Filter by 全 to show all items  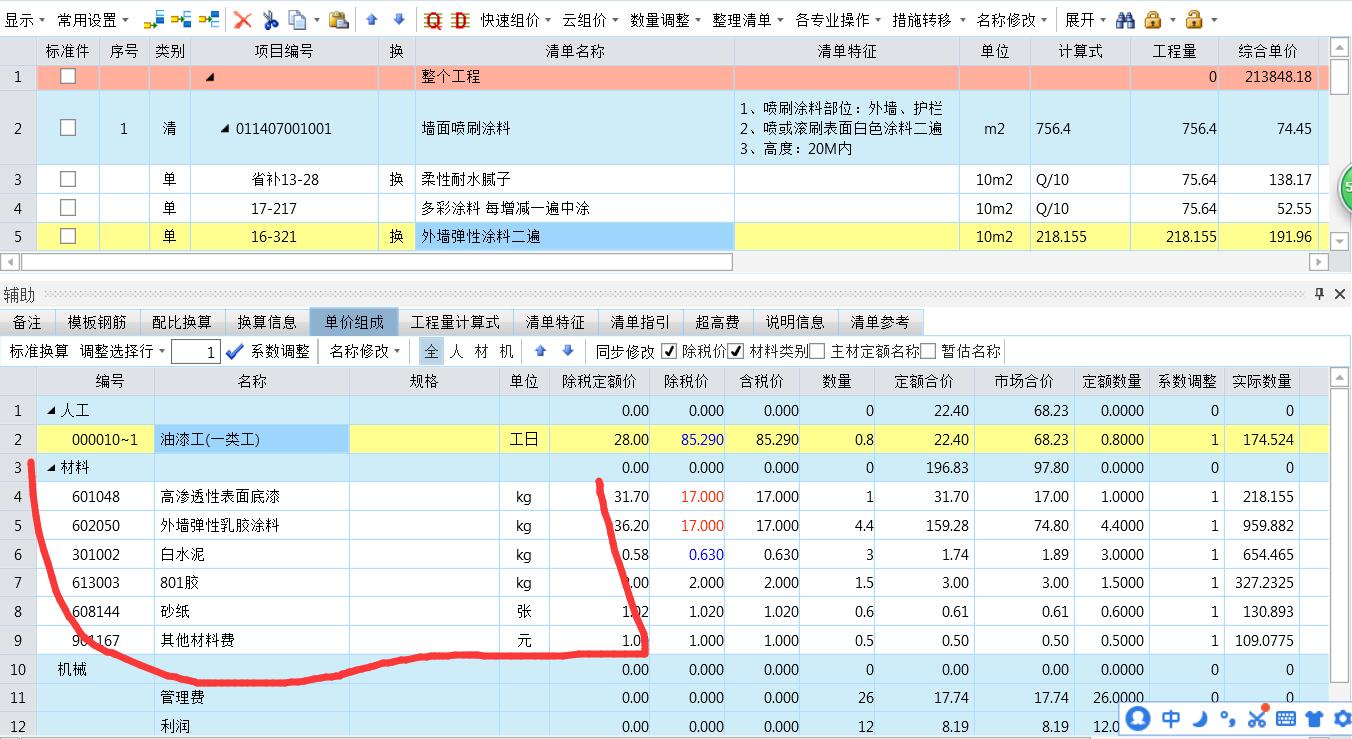[x=430, y=351]
